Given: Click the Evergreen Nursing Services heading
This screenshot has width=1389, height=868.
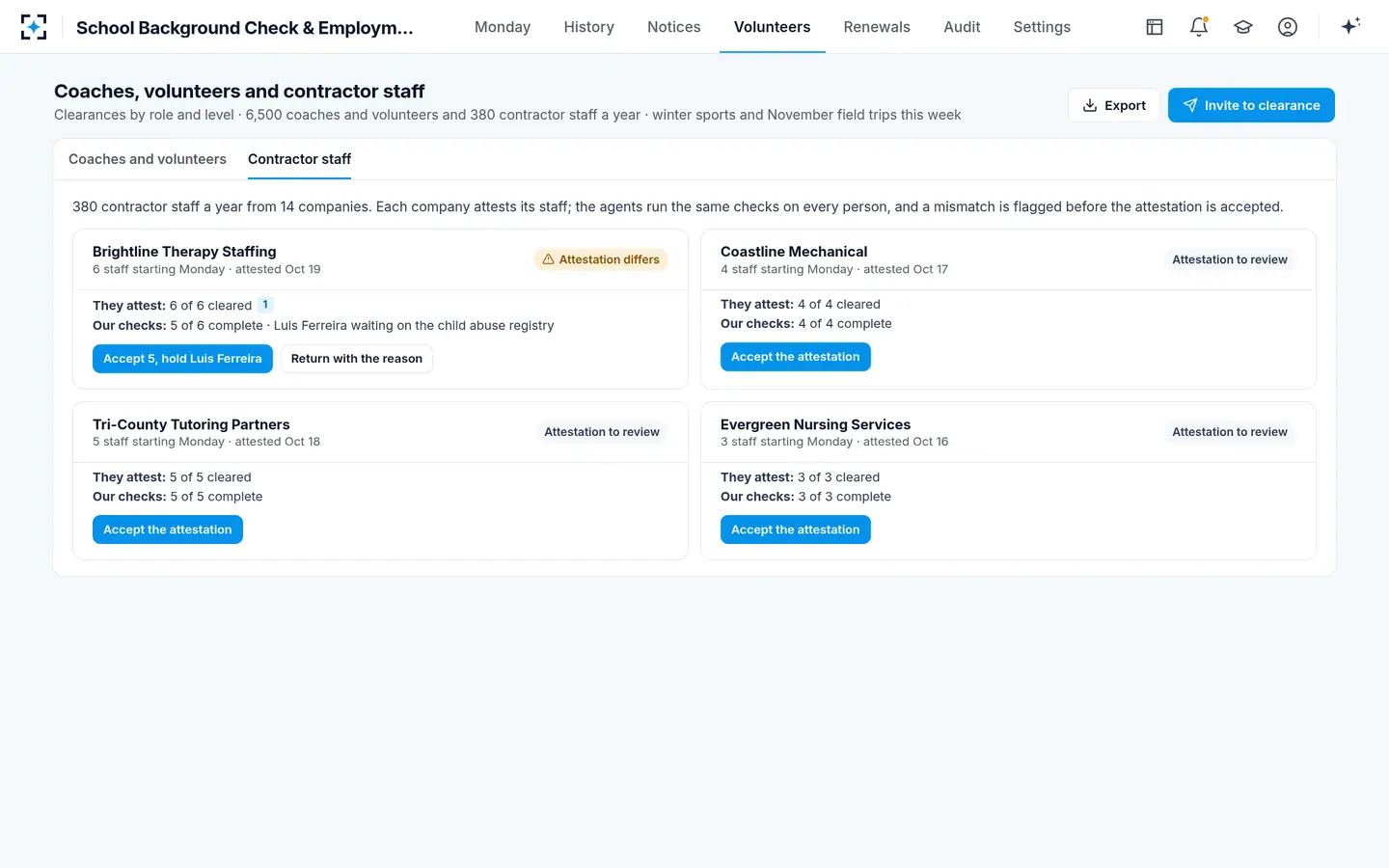Looking at the screenshot, I should coord(816,424).
